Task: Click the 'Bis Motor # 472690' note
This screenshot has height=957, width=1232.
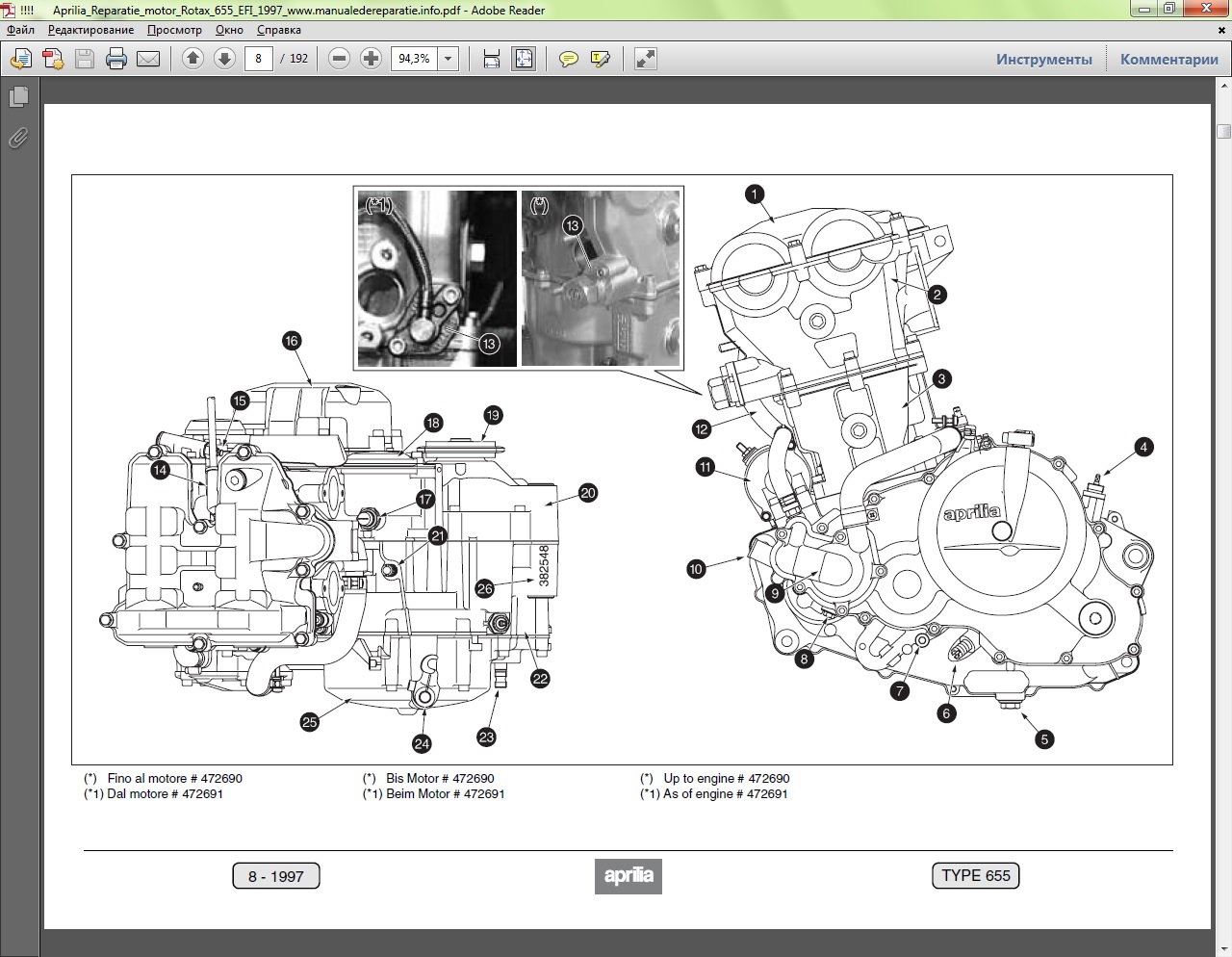Action: pyautogui.click(x=440, y=778)
